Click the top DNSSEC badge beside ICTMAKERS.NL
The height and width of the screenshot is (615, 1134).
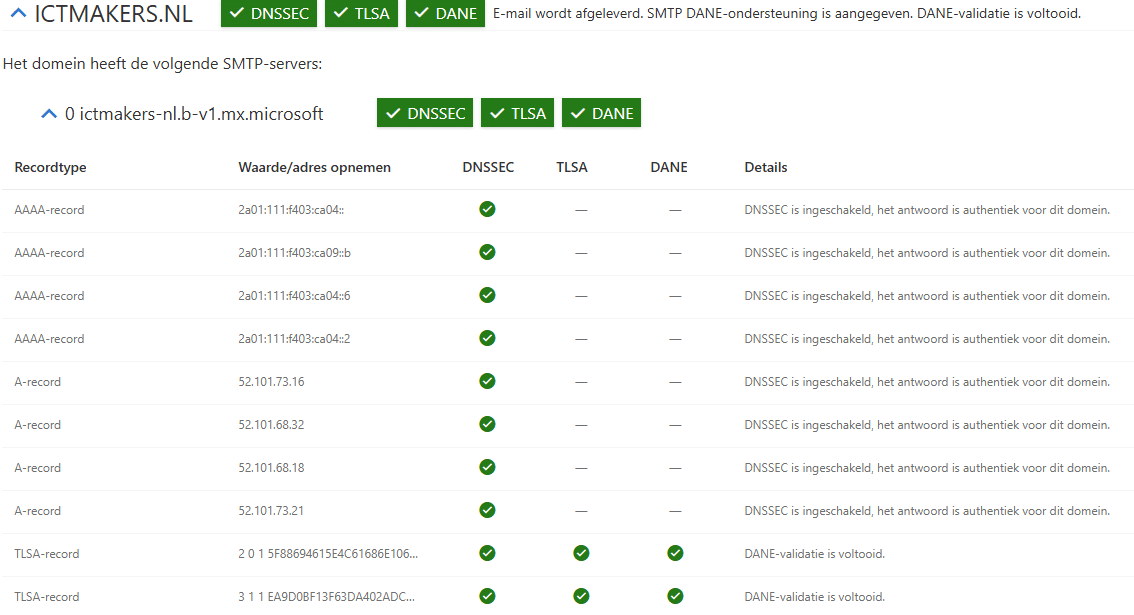click(269, 13)
